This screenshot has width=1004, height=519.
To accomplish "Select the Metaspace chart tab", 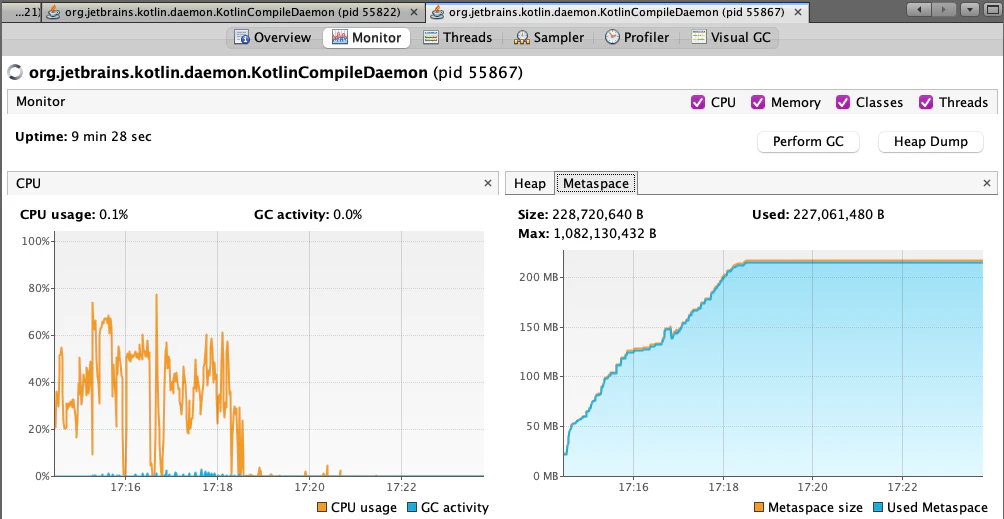I will tap(595, 184).
